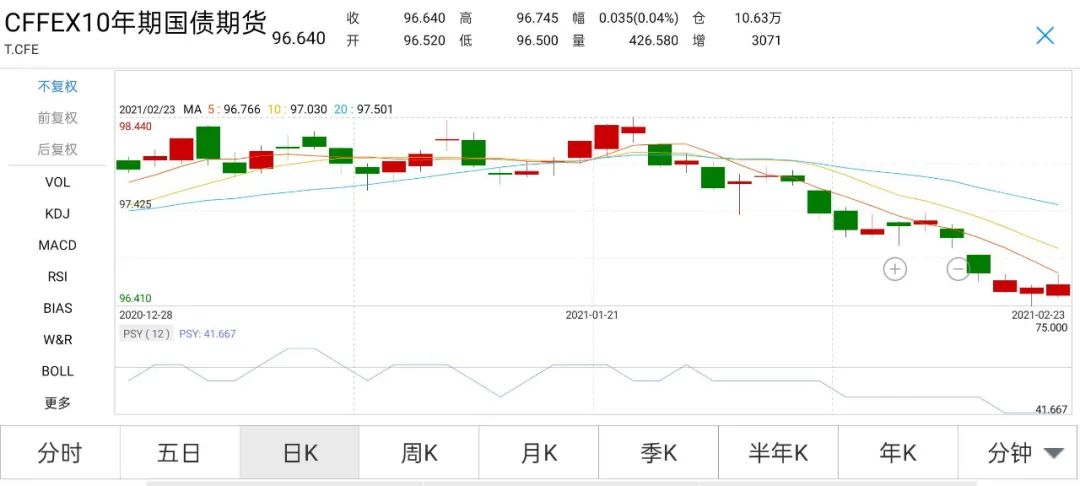The image size is (1080, 486).
Task: Click the 75.000 PSY scale label
Action: [1051, 328]
